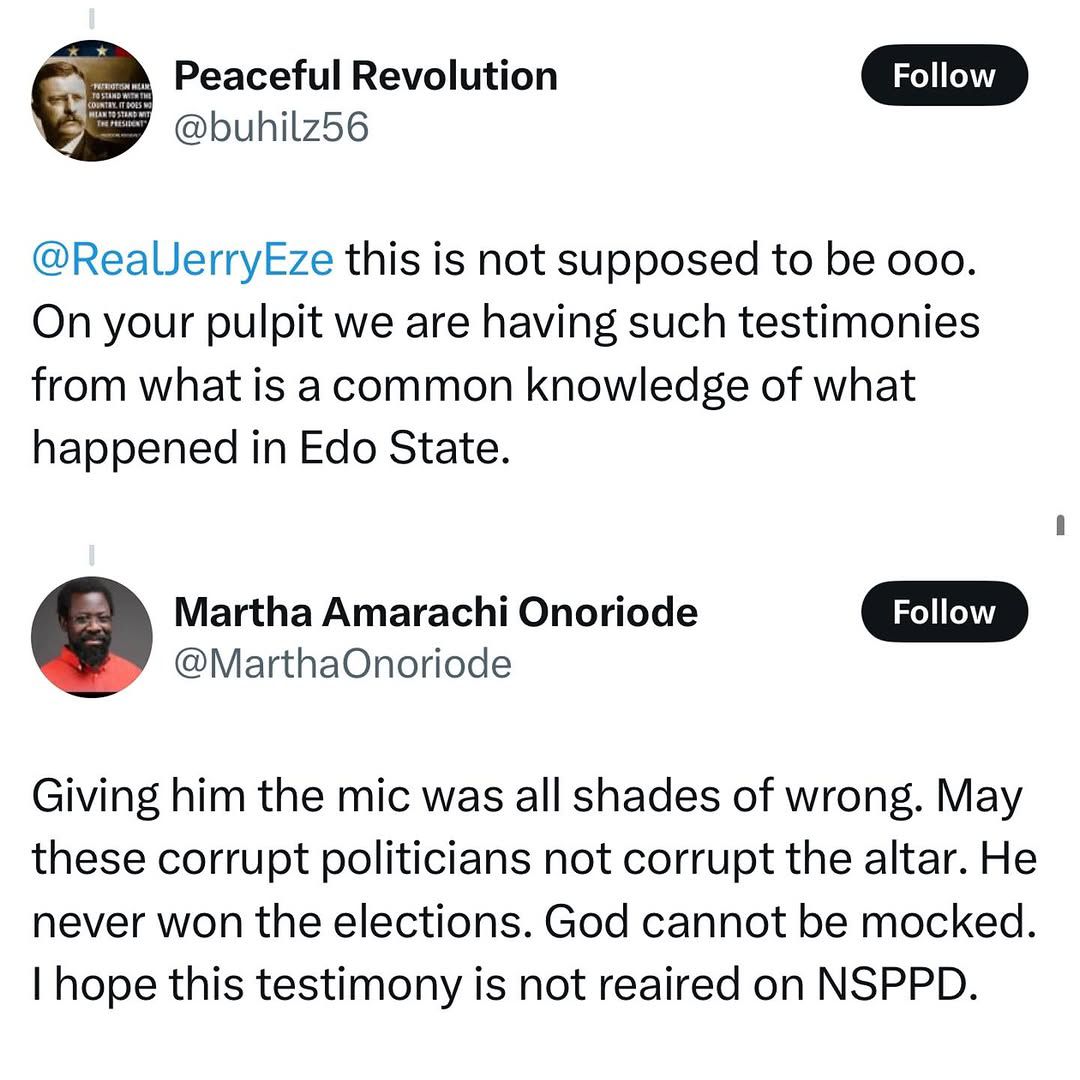
Task: Click the thread line above Martha's avatar
Action: click(x=91, y=554)
